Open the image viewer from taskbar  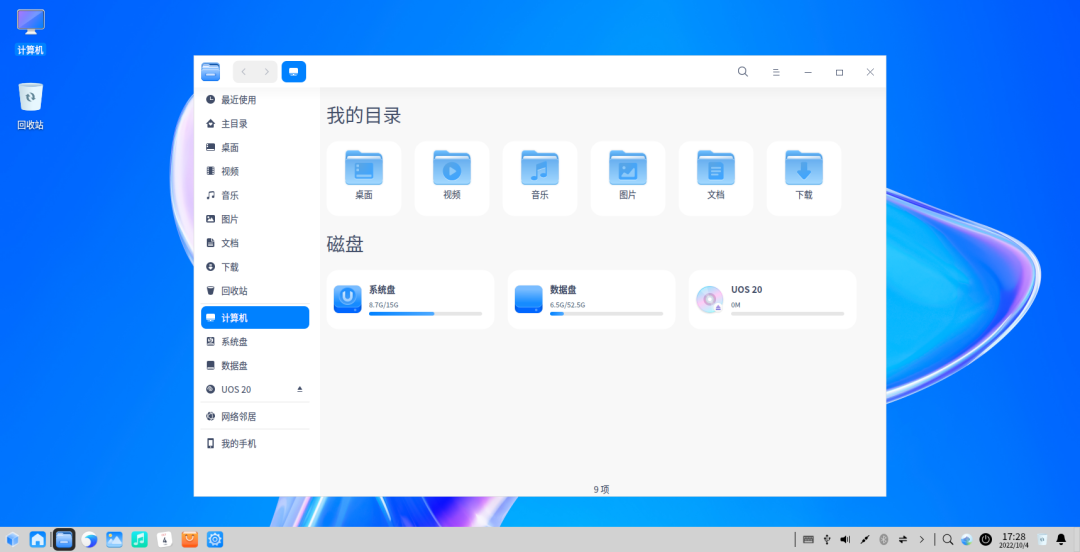[114, 540]
